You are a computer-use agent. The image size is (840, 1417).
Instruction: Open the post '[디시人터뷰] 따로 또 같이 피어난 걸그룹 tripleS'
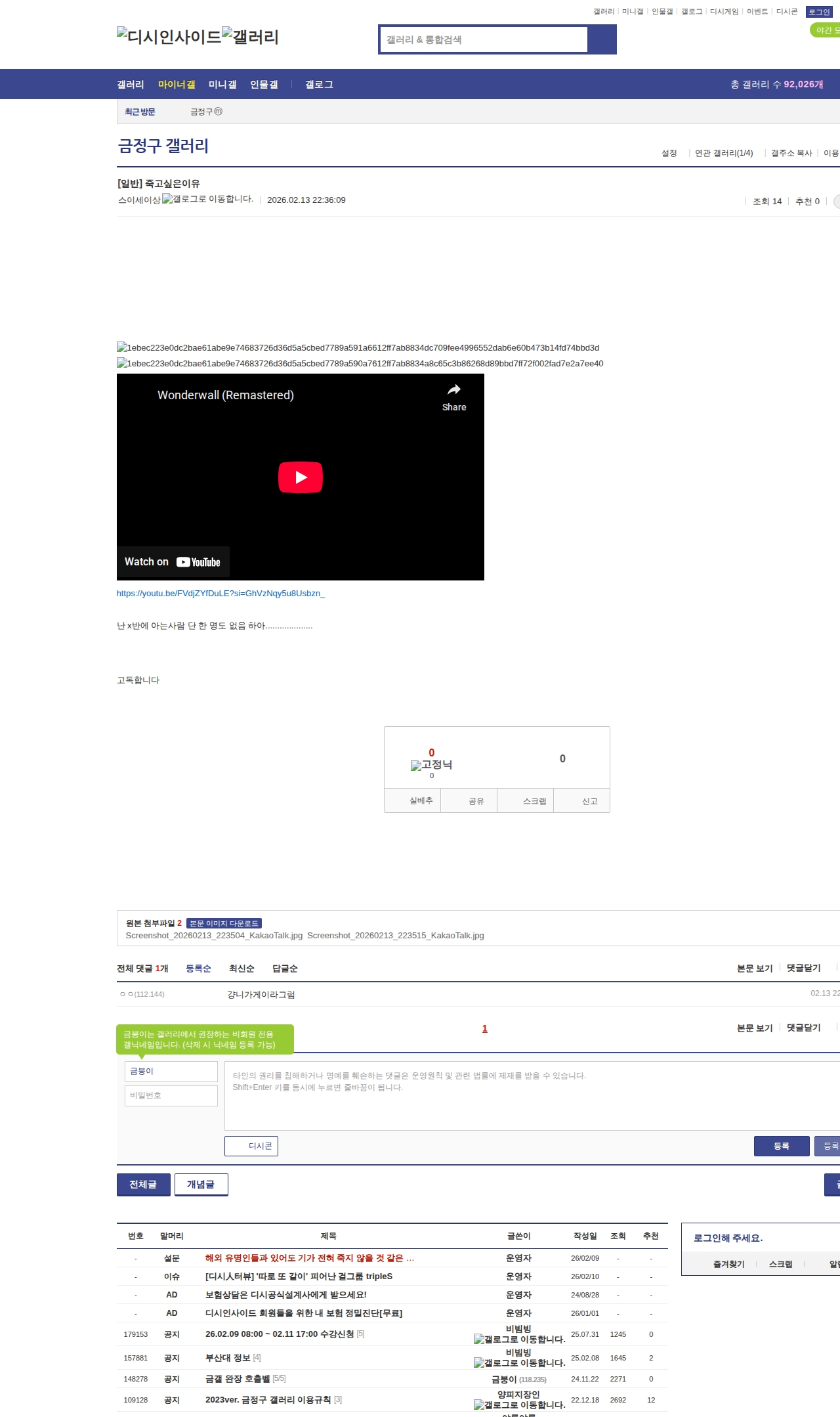coord(299,1276)
